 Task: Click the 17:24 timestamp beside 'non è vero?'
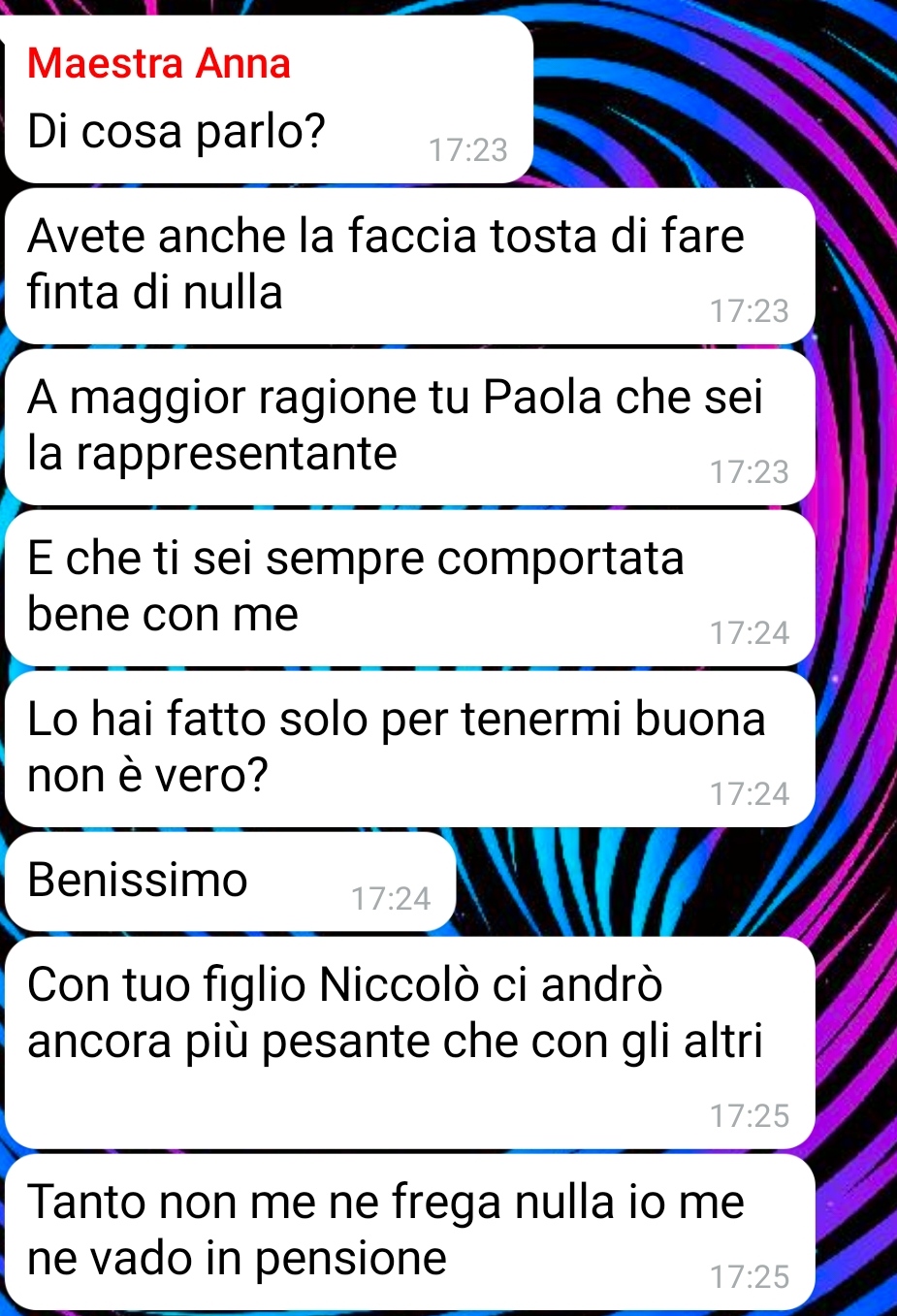coord(750,793)
